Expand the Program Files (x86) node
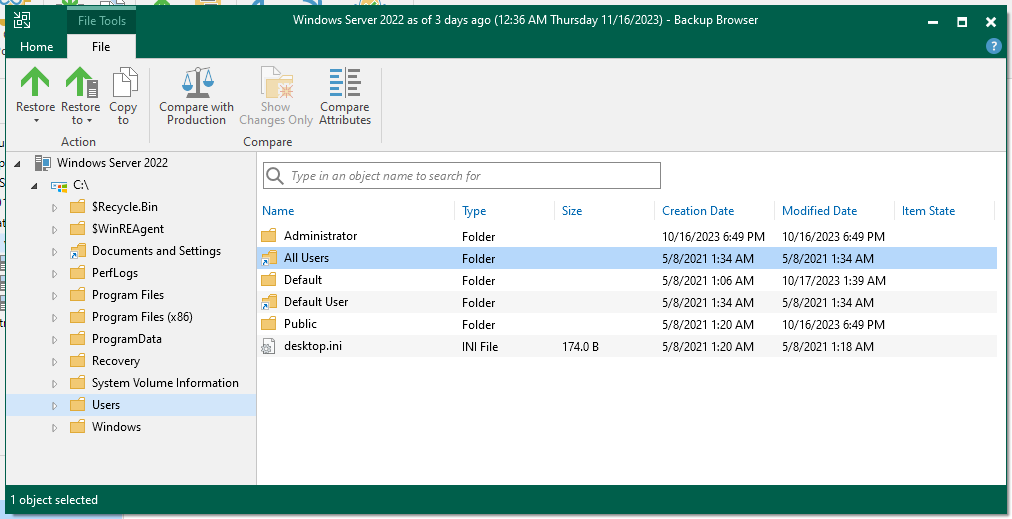The height and width of the screenshot is (519, 1012). click(54, 318)
